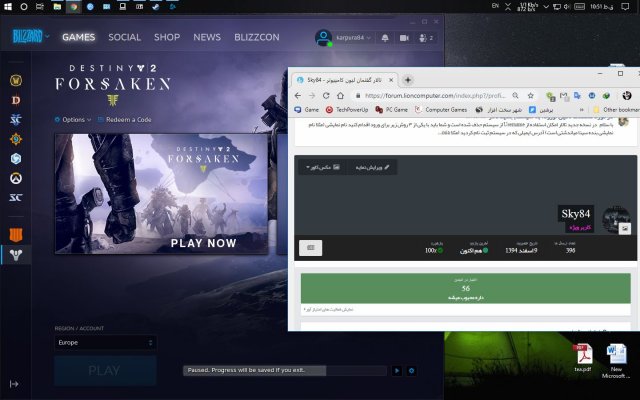This screenshot has width=640, height=400.
Task: Expand the Destiny 2 Options dropdown
Action: pyautogui.click(x=73, y=120)
